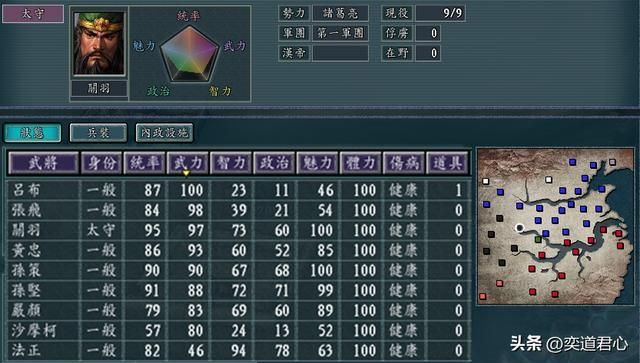
Task: Click 法正's 智力 value 94
Action: (239, 350)
